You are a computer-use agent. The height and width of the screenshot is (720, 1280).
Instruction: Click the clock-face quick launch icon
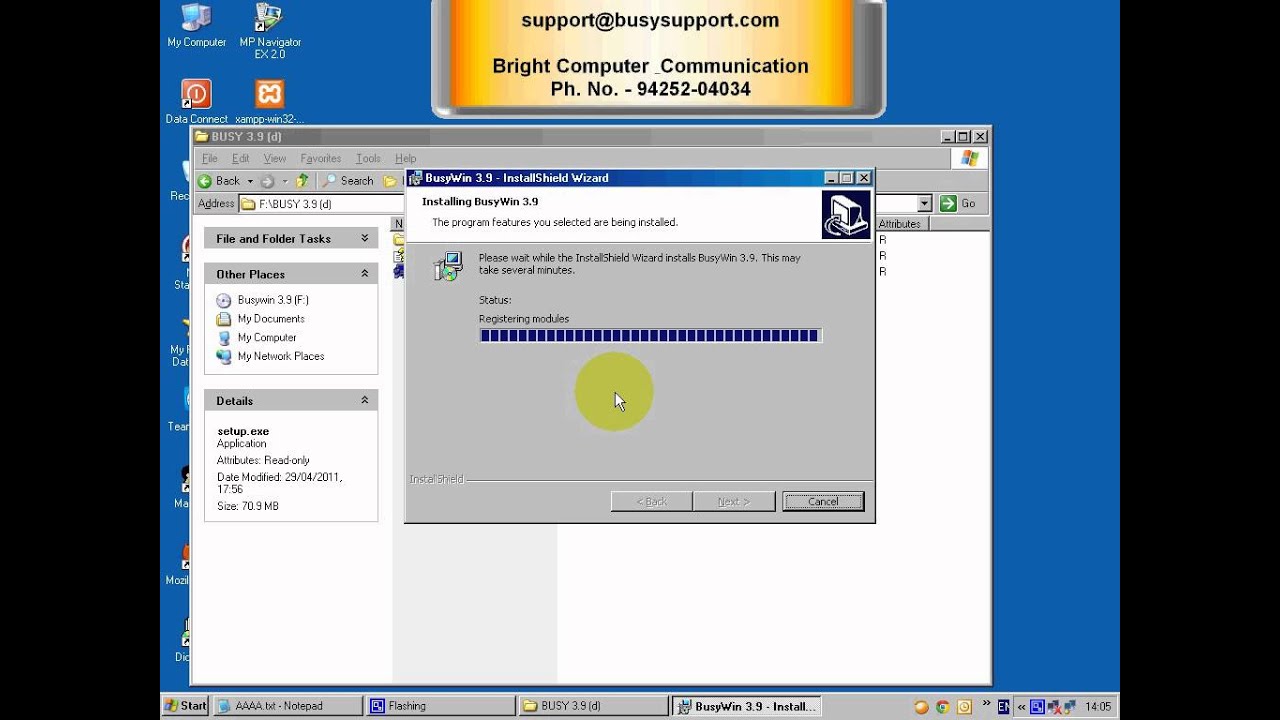[x=964, y=707]
